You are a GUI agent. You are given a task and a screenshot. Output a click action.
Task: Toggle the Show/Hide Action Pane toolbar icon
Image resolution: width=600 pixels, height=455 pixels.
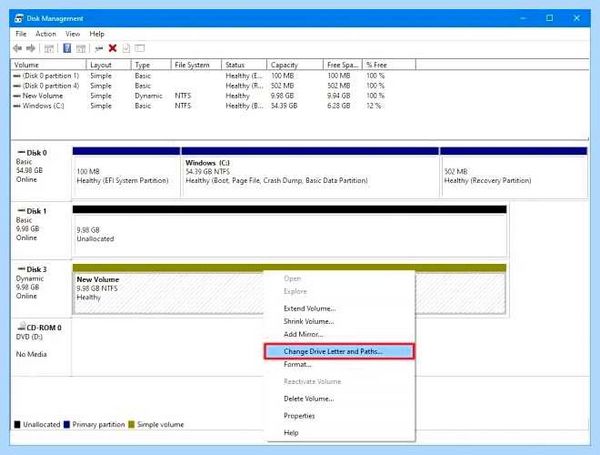pos(81,48)
